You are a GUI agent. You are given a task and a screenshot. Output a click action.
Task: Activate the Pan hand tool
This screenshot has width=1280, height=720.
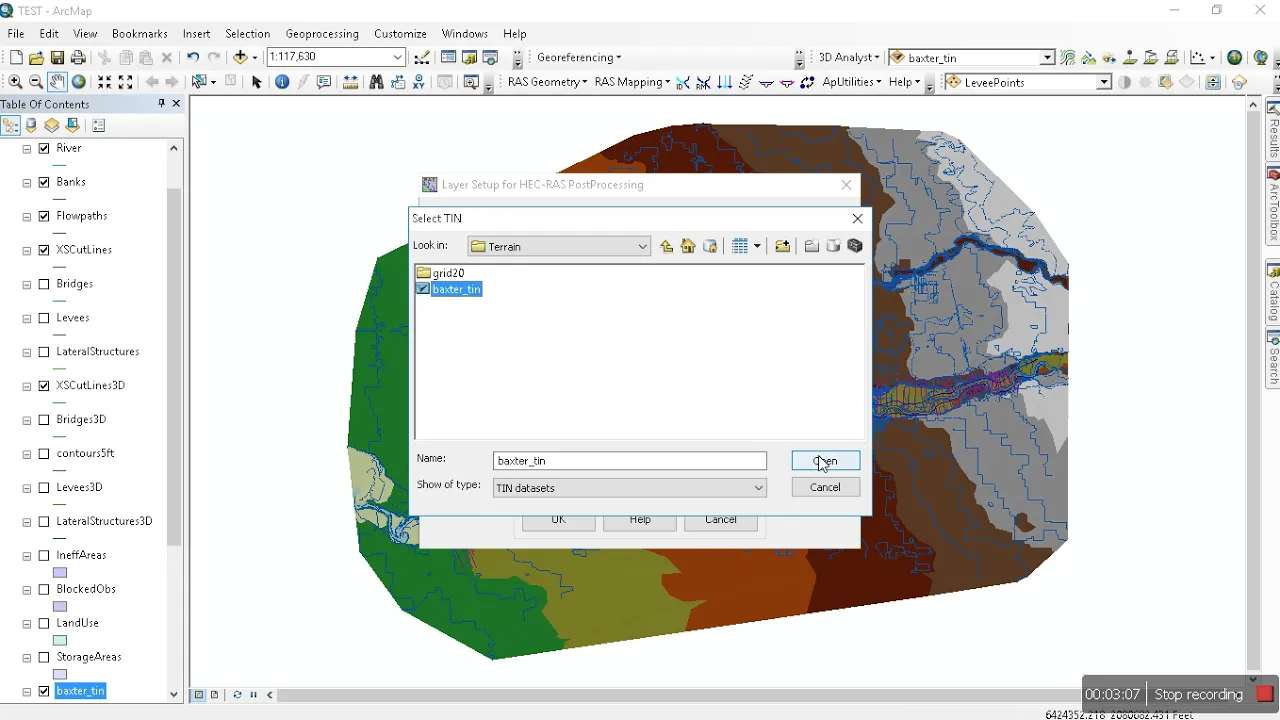pos(57,82)
